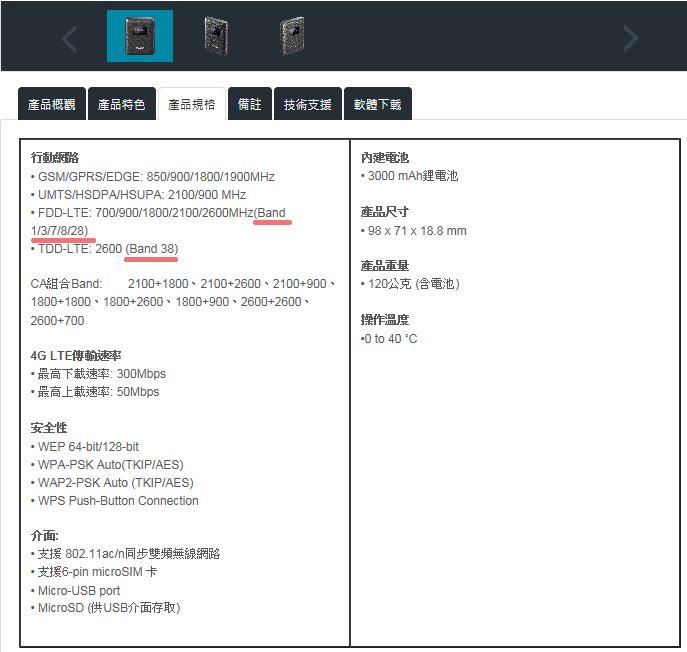Click the CA組合Band label
Screen dimensions: 687x652
[66, 283]
